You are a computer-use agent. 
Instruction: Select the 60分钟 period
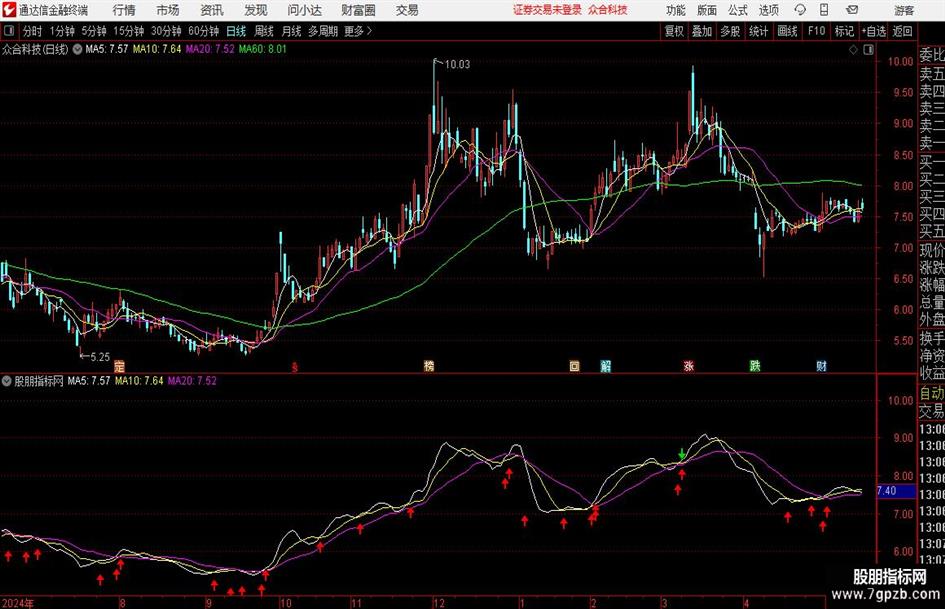pos(203,31)
